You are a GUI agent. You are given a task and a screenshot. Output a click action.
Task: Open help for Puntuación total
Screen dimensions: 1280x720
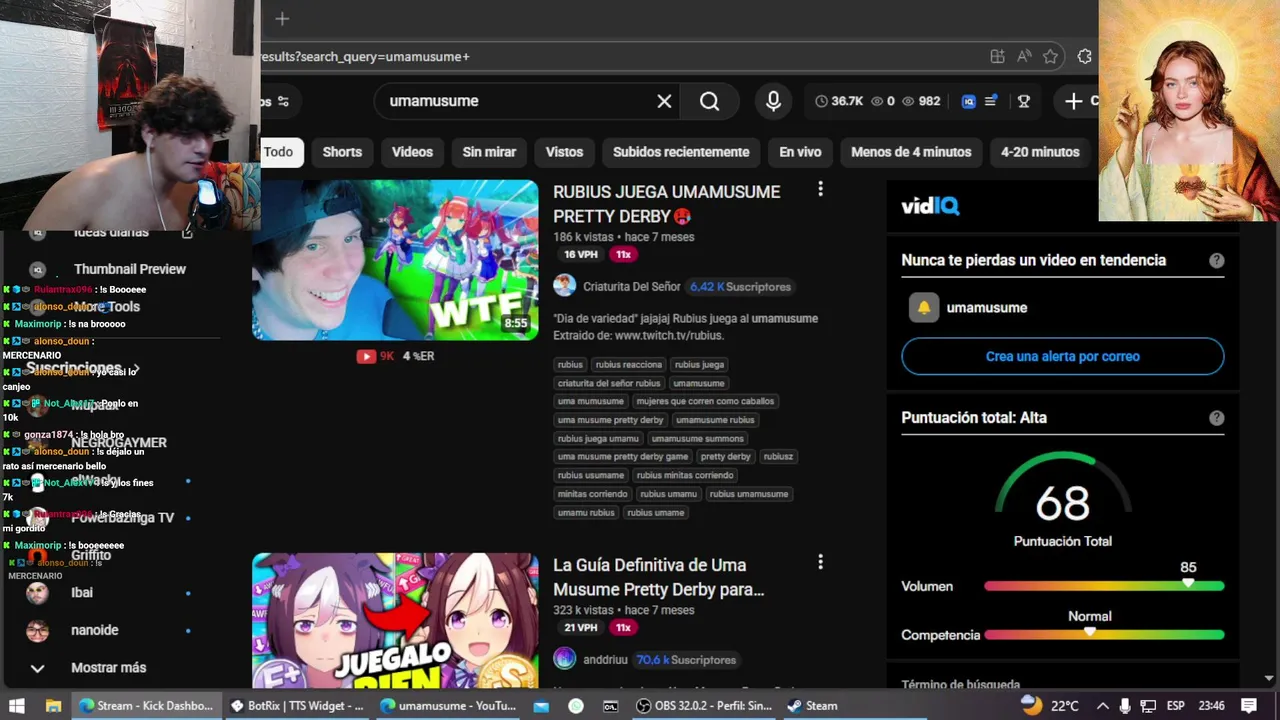(1216, 418)
